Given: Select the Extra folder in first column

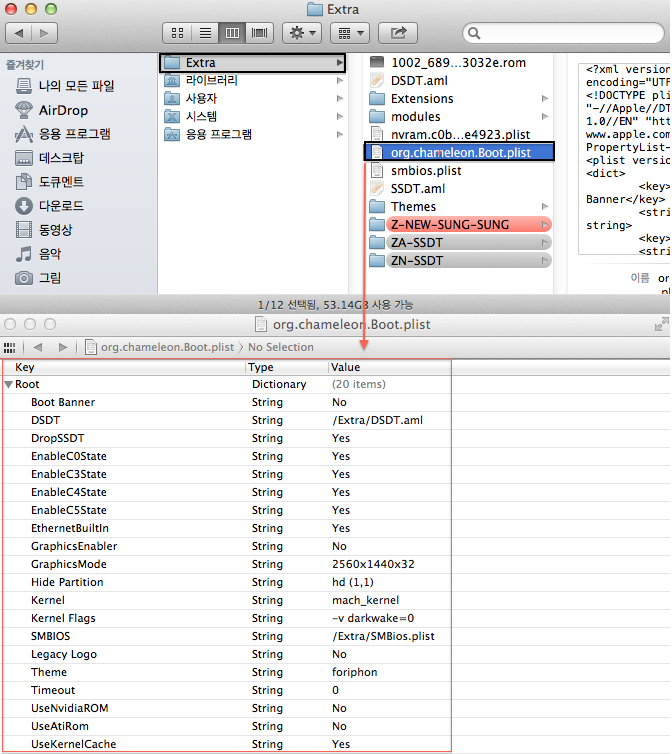Looking at the screenshot, I should pyautogui.click(x=253, y=63).
